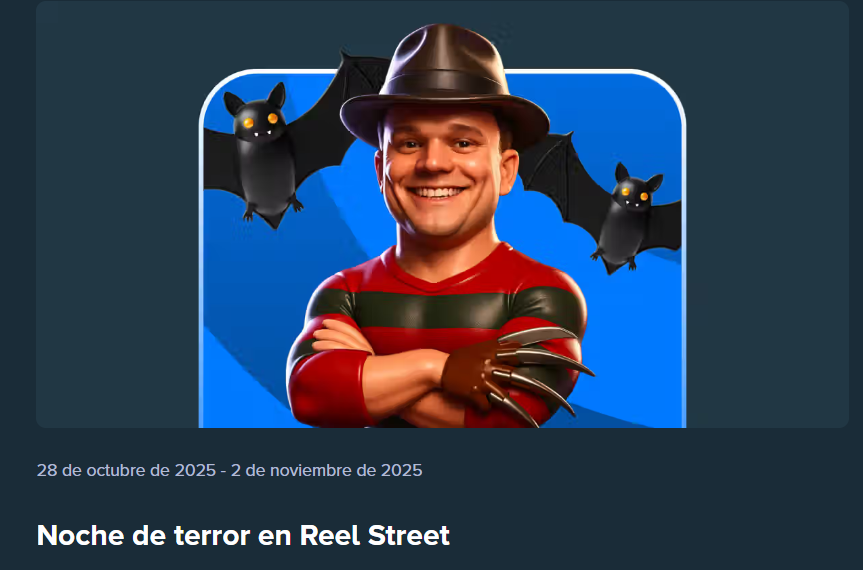Click the word "Reel Street" in the heading

pos(375,535)
